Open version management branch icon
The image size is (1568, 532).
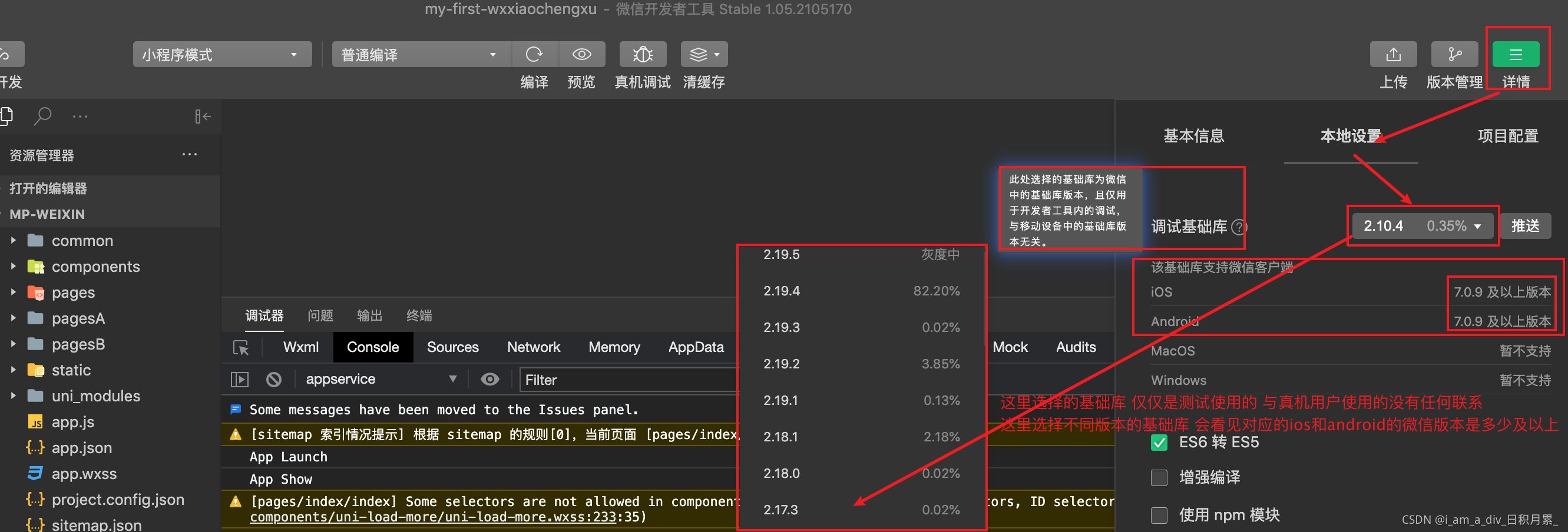pyautogui.click(x=1454, y=55)
